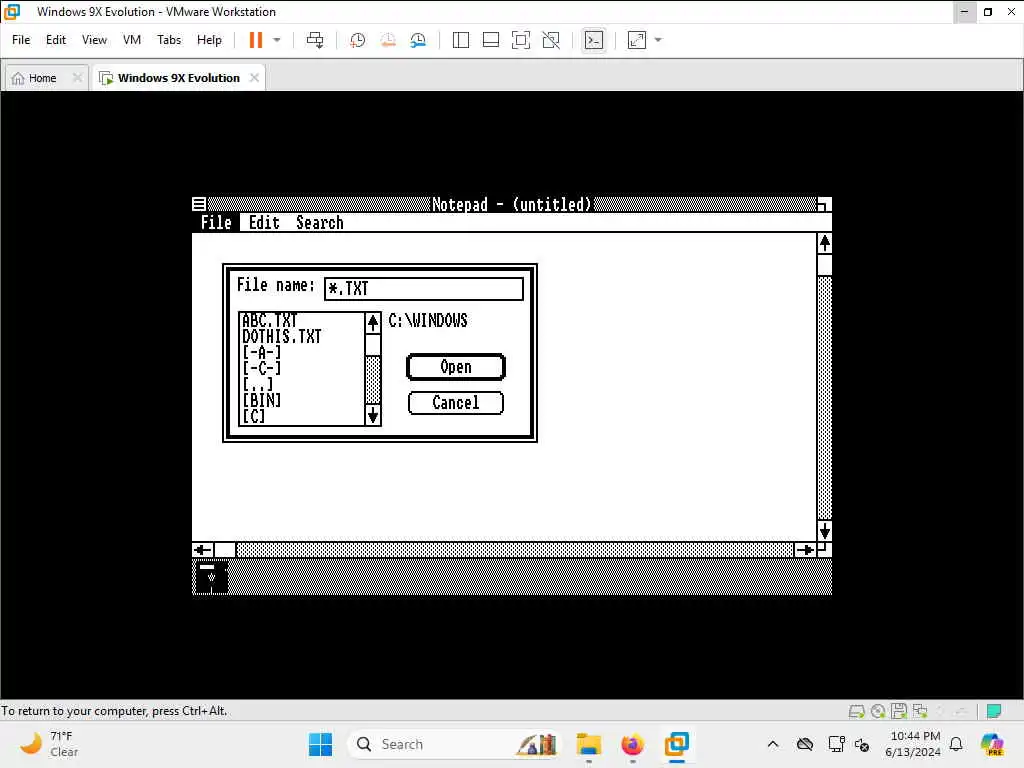
Task: Toggle console view button
Action: (x=594, y=40)
